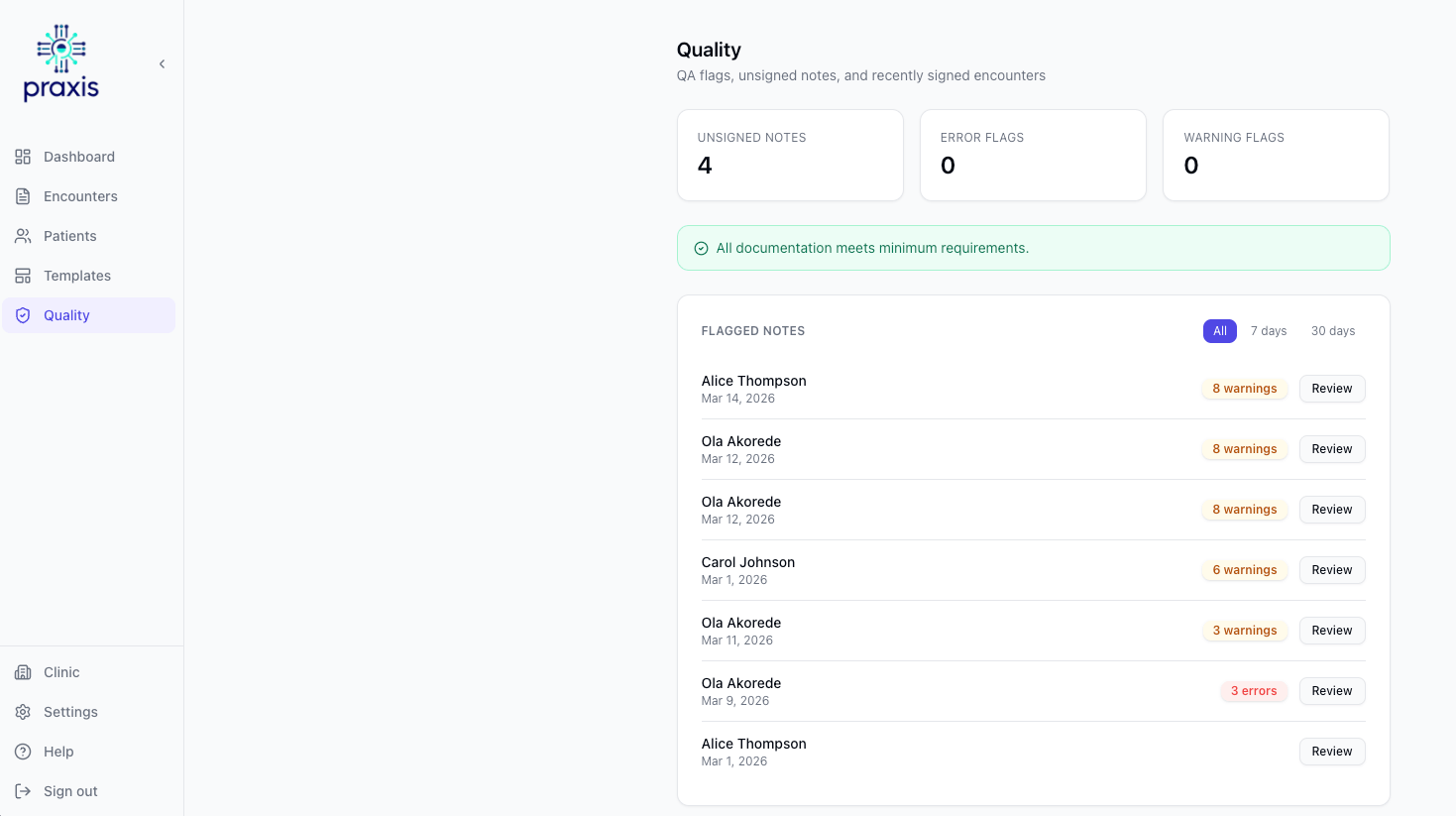Switch to the 30 days filter
The height and width of the screenshot is (816, 1456).
click(x=1332, y=331)
